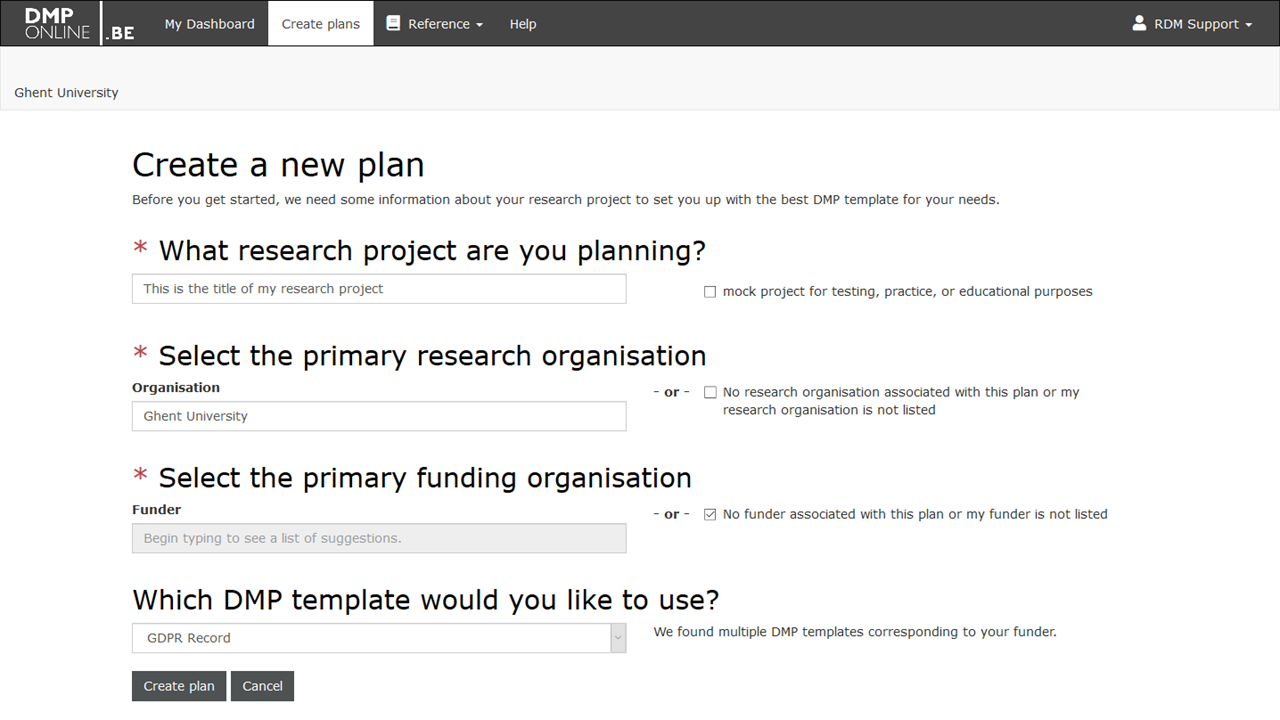Click the disabled Funder suggestions field
Image resolution: width=1280 pixels, height=720 pixels.
tap(379, 538)
